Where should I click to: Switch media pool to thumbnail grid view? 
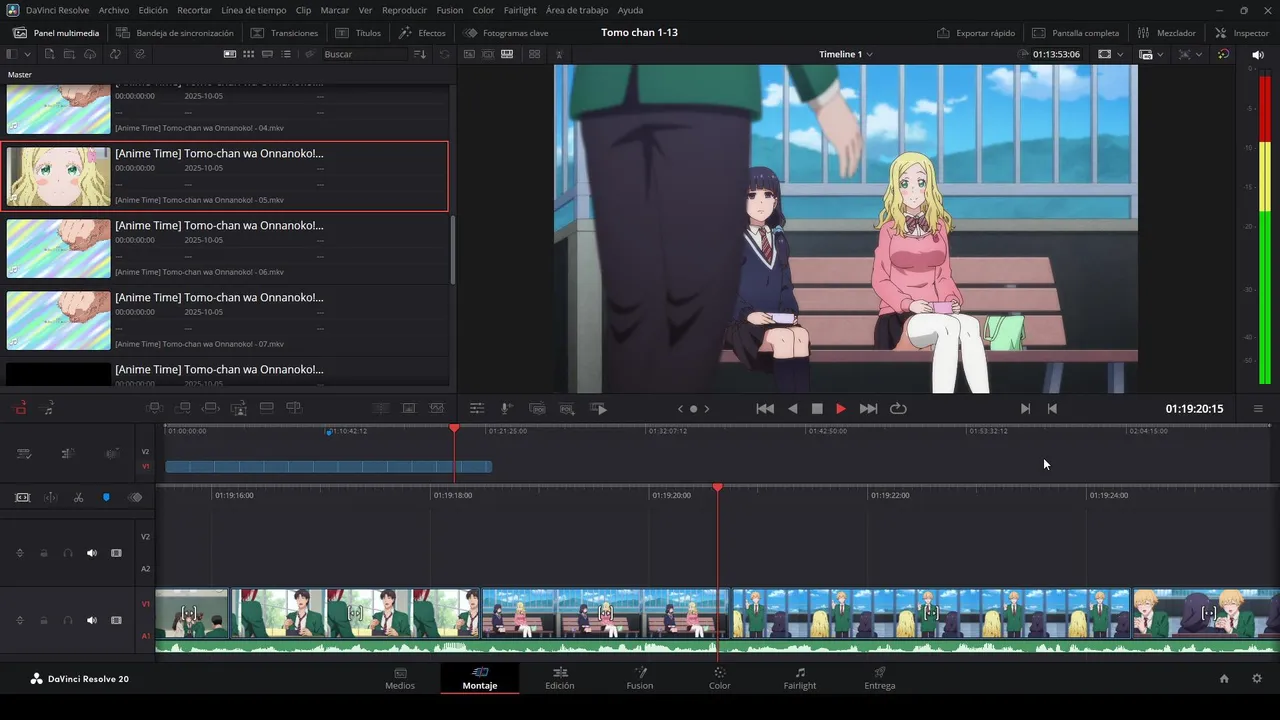(x=248, y=54)
